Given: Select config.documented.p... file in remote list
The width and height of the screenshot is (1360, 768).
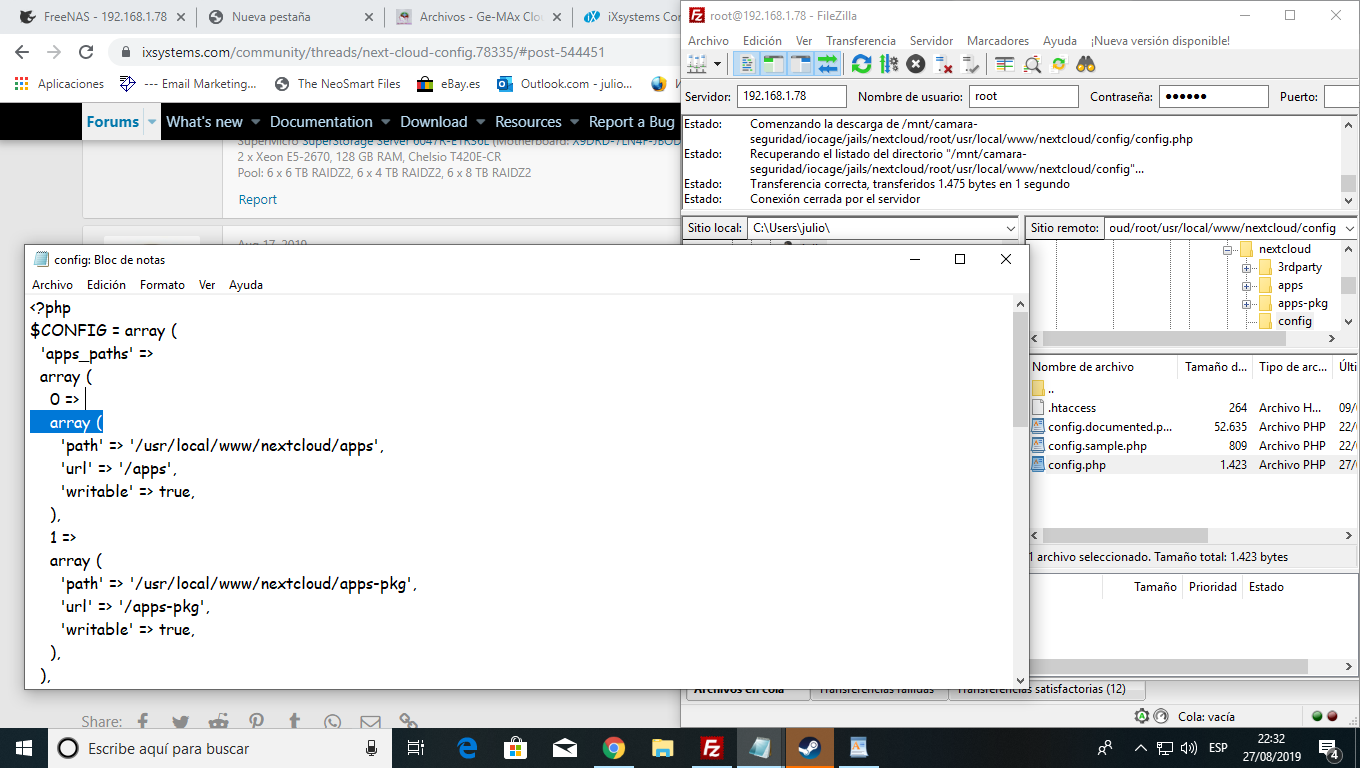Looking at the screenshot, I should (1110, 427).
